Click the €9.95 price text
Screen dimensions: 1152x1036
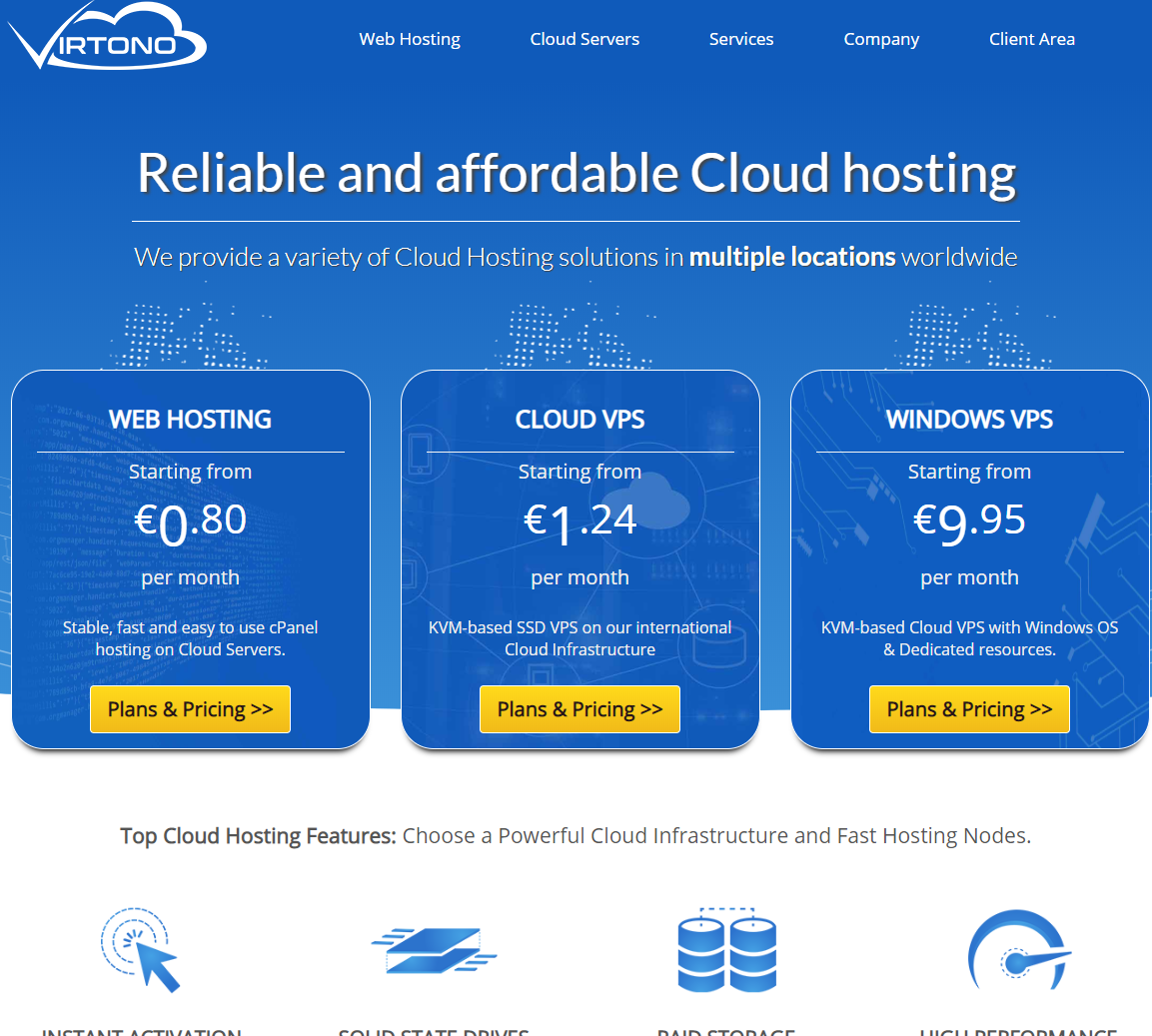click(969, 519)
